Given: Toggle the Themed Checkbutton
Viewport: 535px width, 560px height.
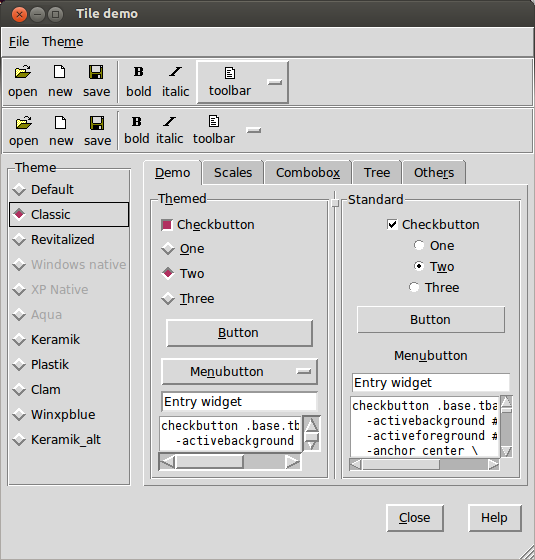Looking at the screenshot, I should click(167, 225).
